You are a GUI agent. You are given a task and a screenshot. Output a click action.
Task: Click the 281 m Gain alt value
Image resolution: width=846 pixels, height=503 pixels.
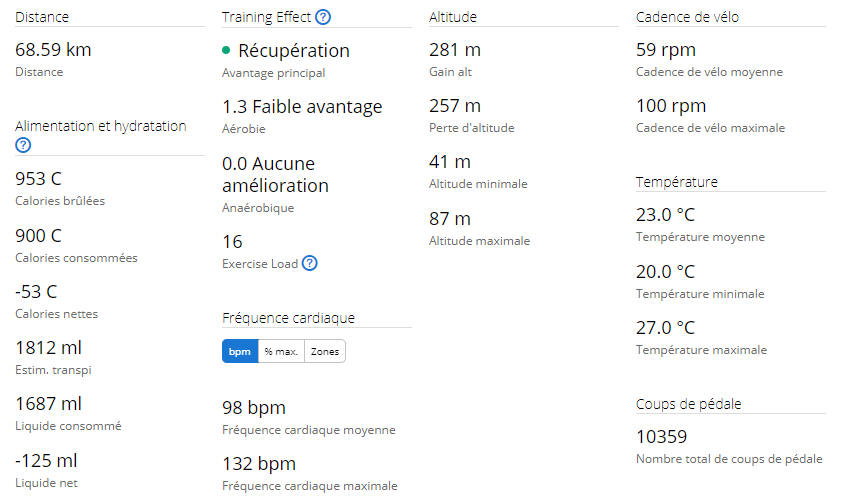[x=455, y=50]
